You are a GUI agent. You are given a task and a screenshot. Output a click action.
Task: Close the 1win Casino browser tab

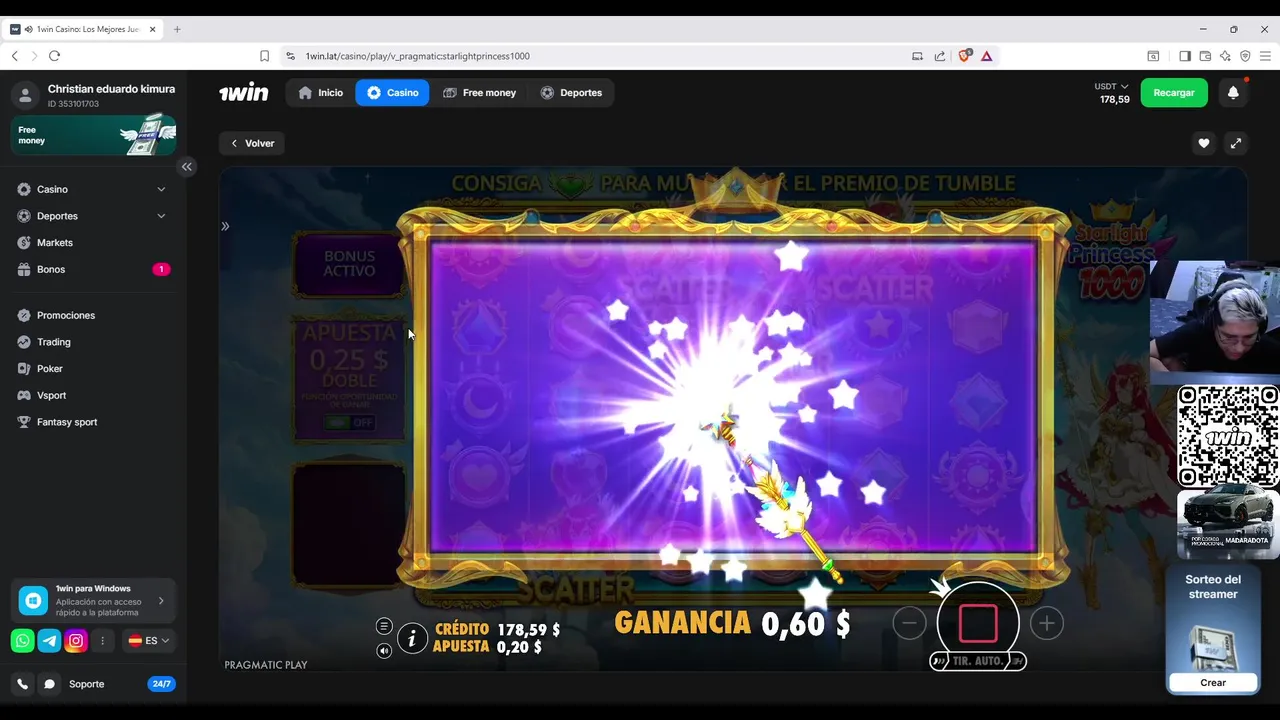tap(153, 29)
